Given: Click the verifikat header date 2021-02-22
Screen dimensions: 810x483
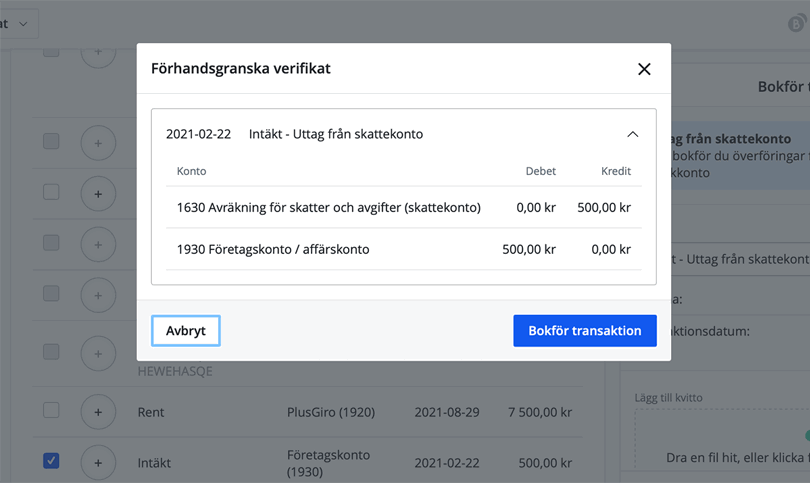Looking at the screenshot, I should [x=198, y=134].
